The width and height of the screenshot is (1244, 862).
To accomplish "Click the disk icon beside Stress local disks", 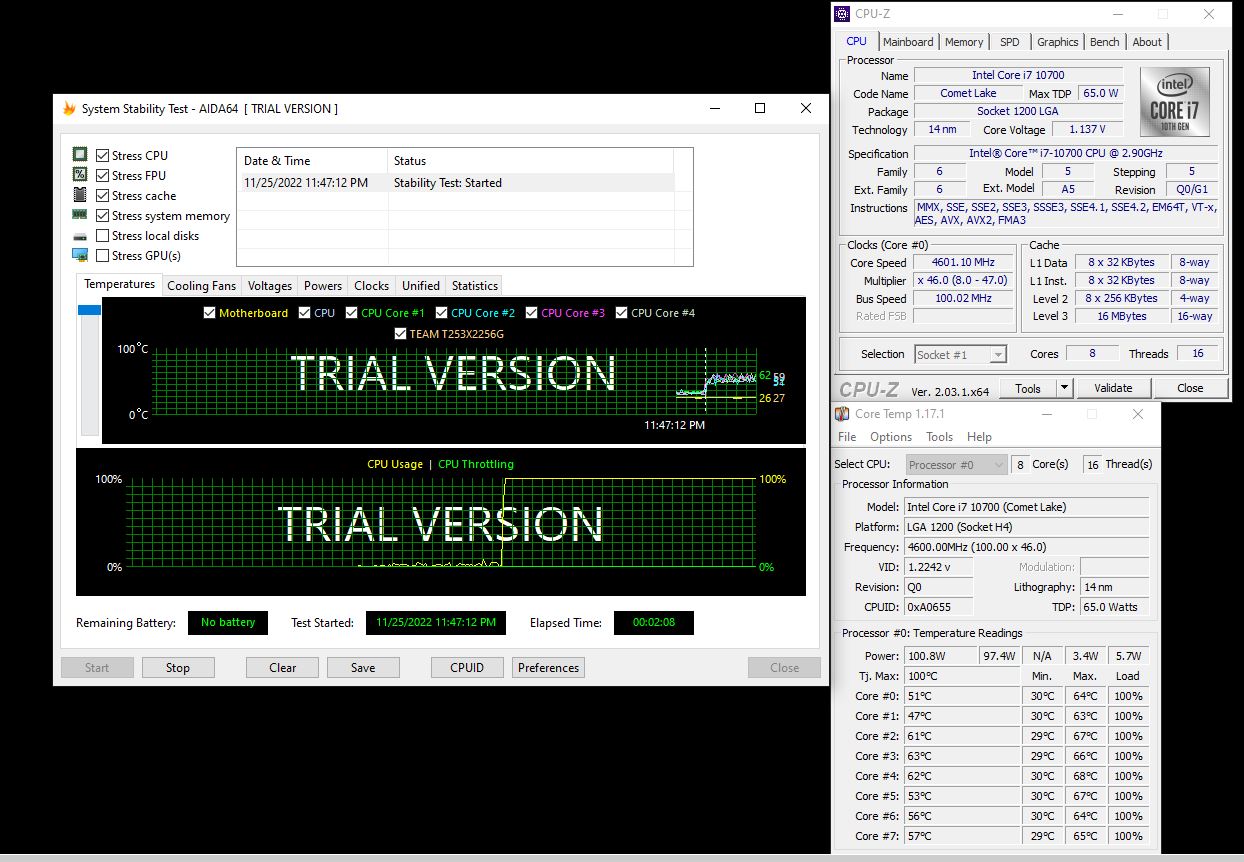I will pos(80,236).
